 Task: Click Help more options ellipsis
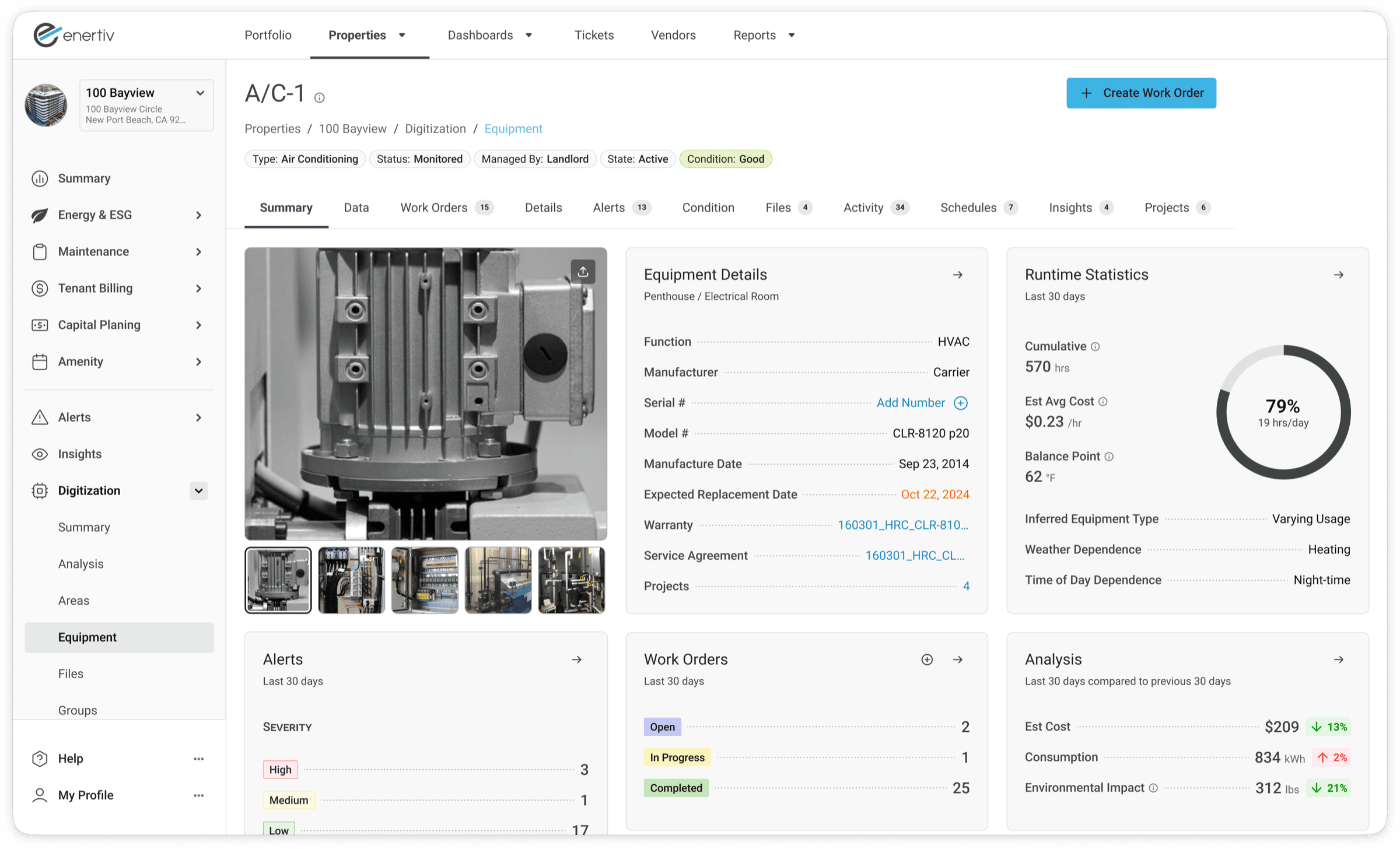[198, 759]
